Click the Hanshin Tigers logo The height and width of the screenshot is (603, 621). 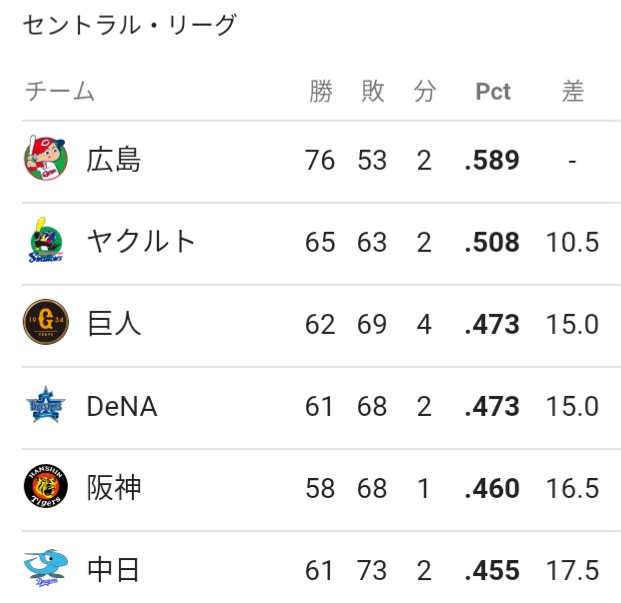click(46, 486)
